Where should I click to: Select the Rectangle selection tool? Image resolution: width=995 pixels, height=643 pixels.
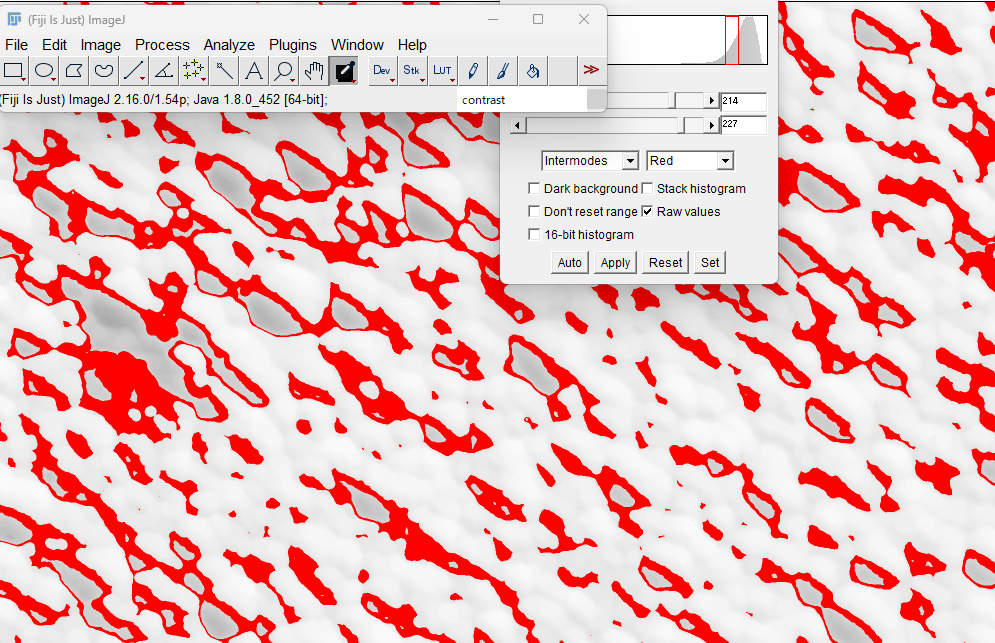[14, 70]
